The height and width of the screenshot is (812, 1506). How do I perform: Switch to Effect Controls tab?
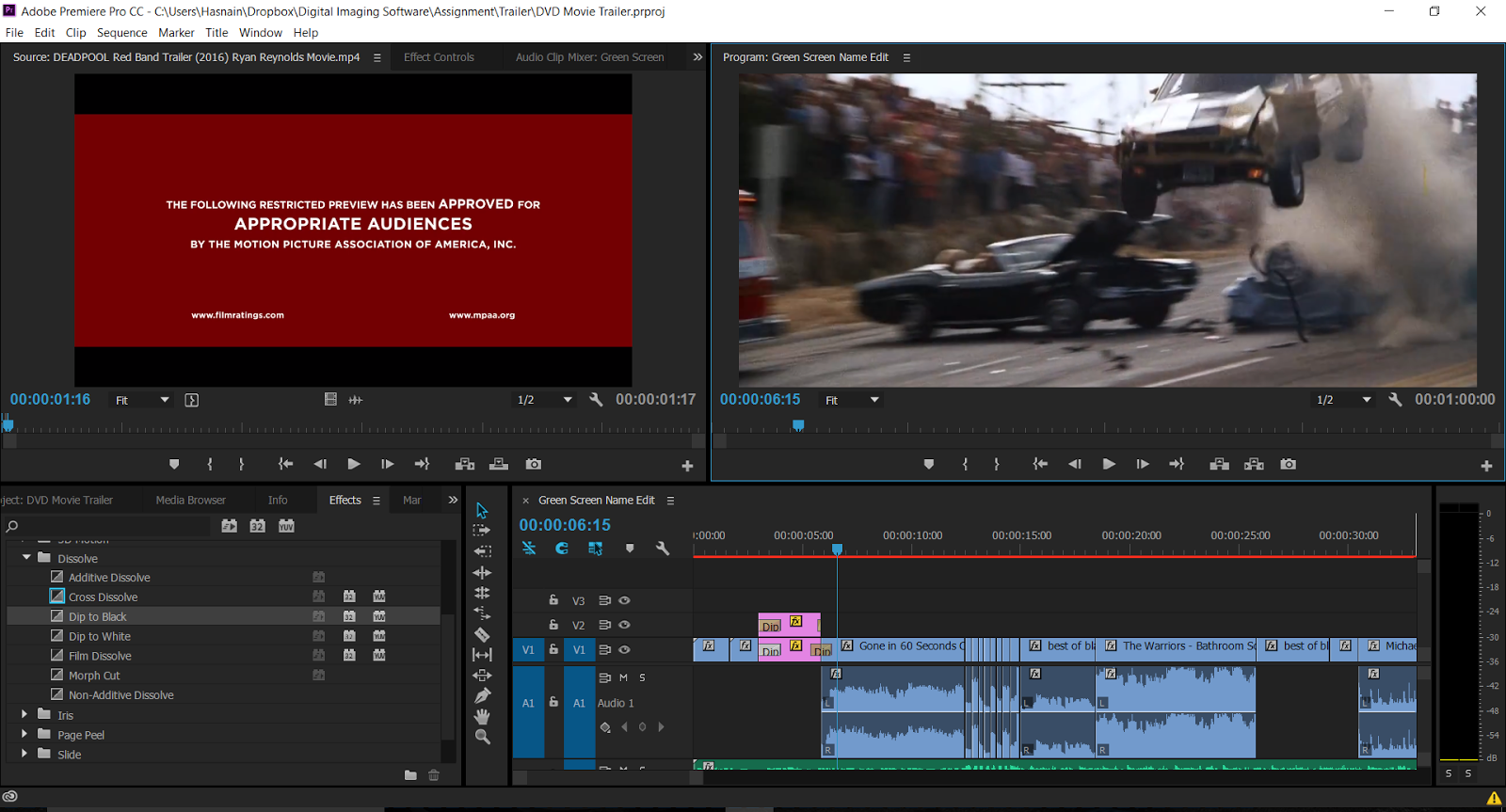tap(439, 57)
